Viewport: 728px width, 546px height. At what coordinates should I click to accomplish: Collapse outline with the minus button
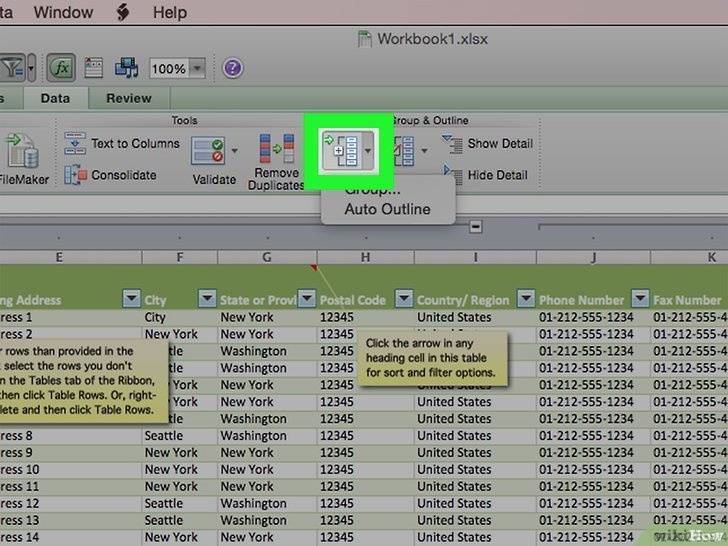[x=476, y=226]
